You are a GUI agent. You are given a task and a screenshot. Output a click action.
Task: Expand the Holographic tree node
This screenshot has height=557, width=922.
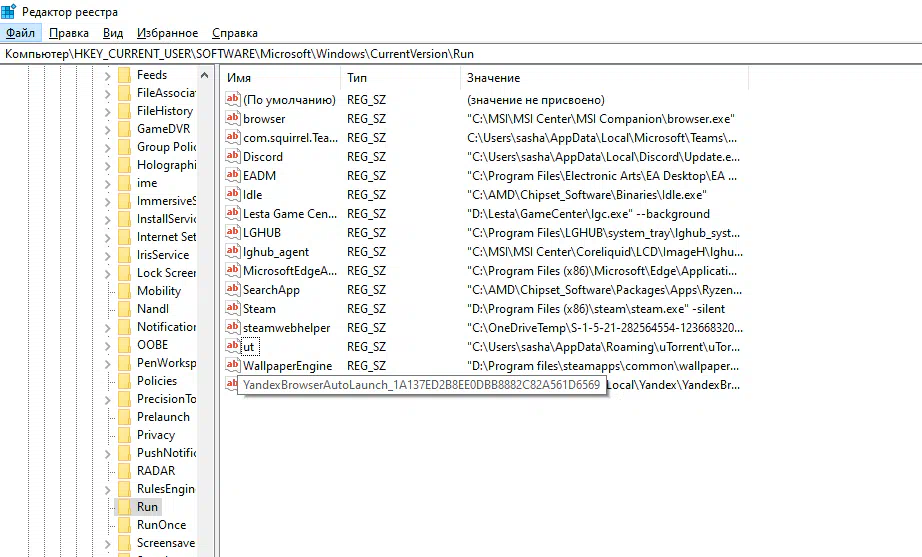click(x=107, y=165)
